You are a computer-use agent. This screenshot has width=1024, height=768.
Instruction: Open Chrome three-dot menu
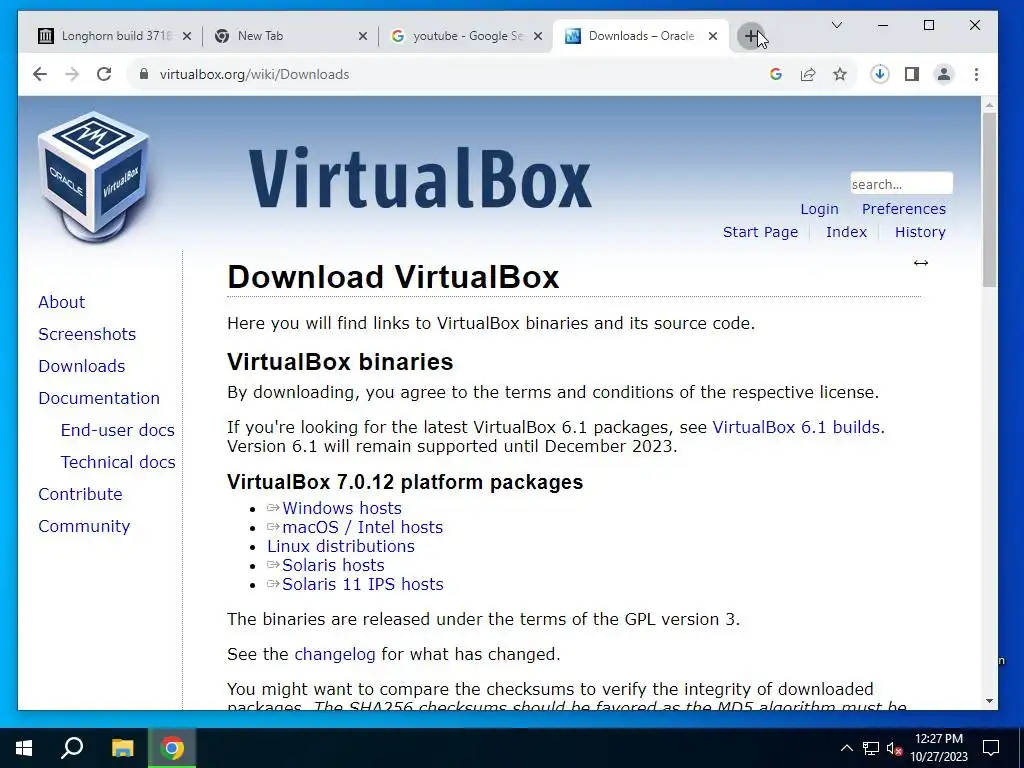coord(976,74)
